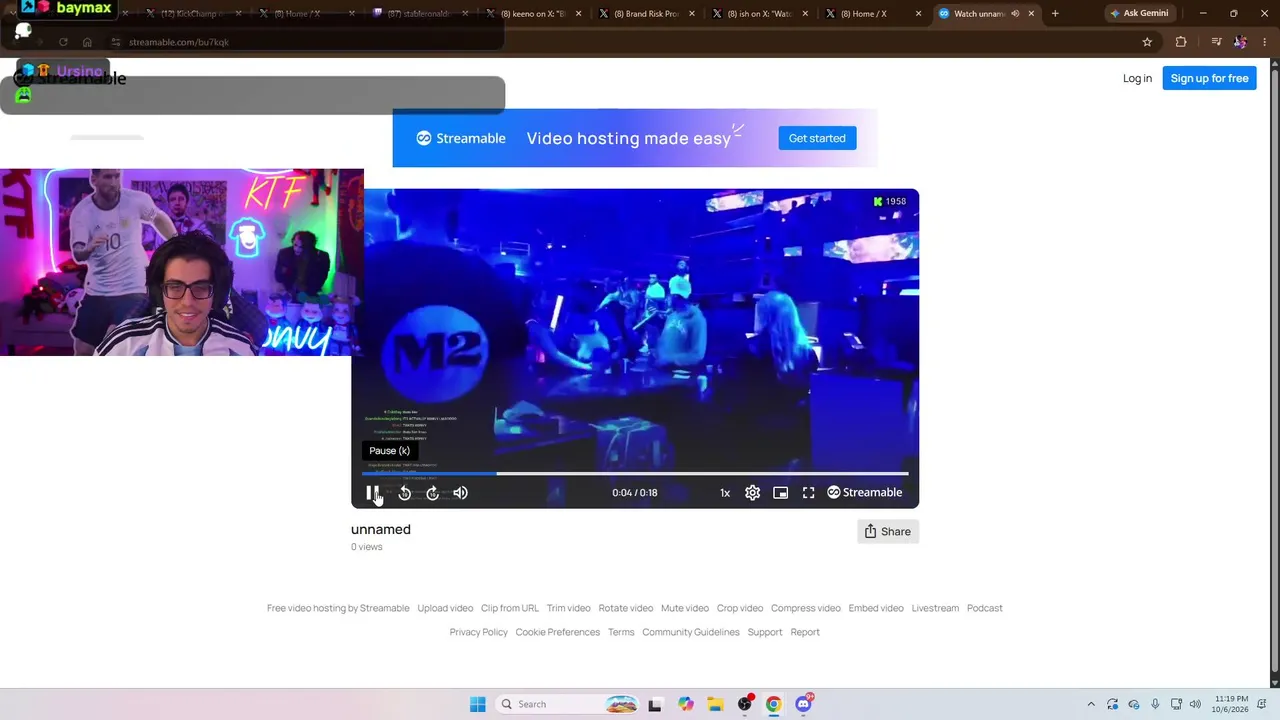Open the Upload video footer link
The width and height of the screenshot is (1280, 720).
pos(445,608)
